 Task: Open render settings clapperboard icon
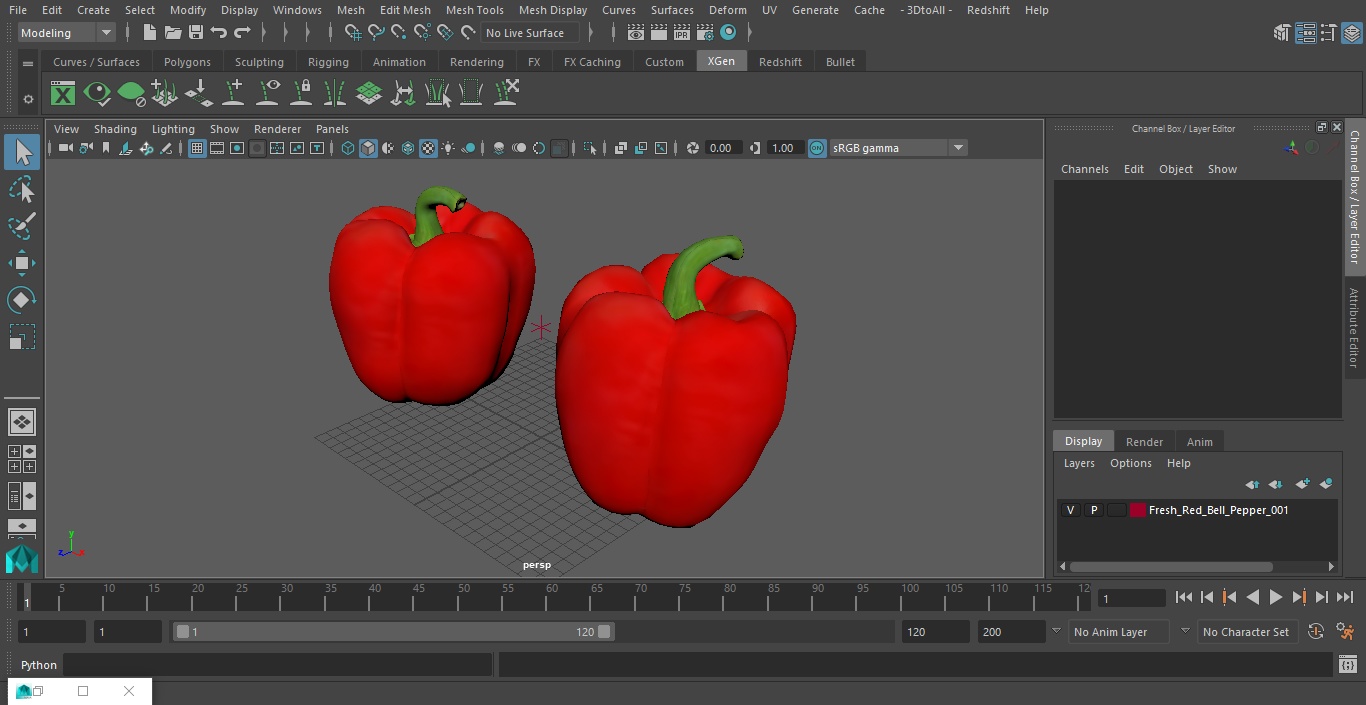[705, 33]
